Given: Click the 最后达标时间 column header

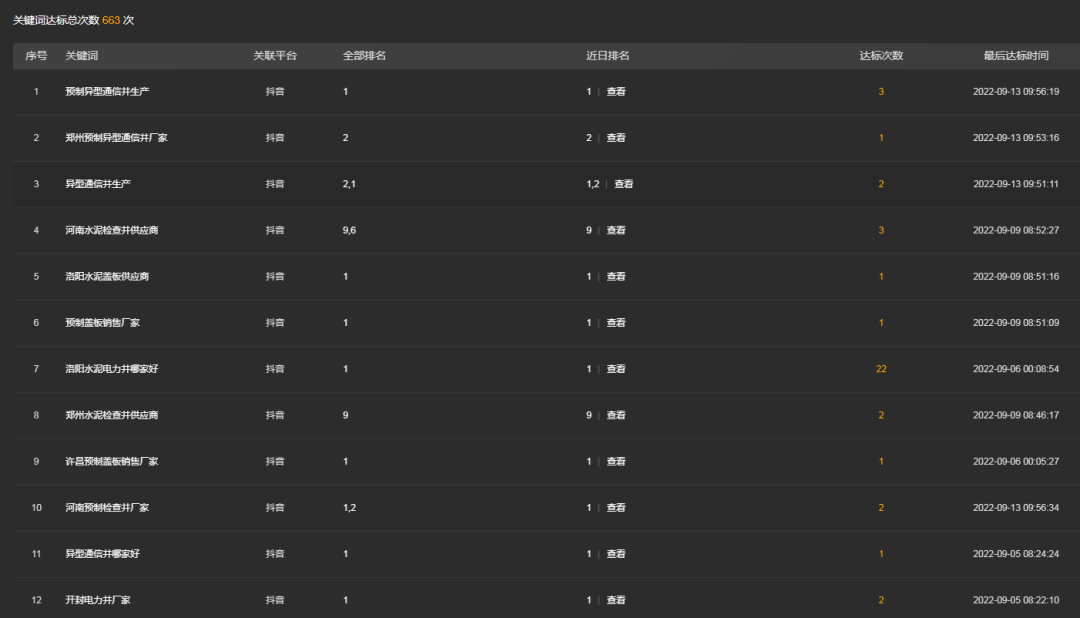Looking at the screenshot, I should point(1015,56).
